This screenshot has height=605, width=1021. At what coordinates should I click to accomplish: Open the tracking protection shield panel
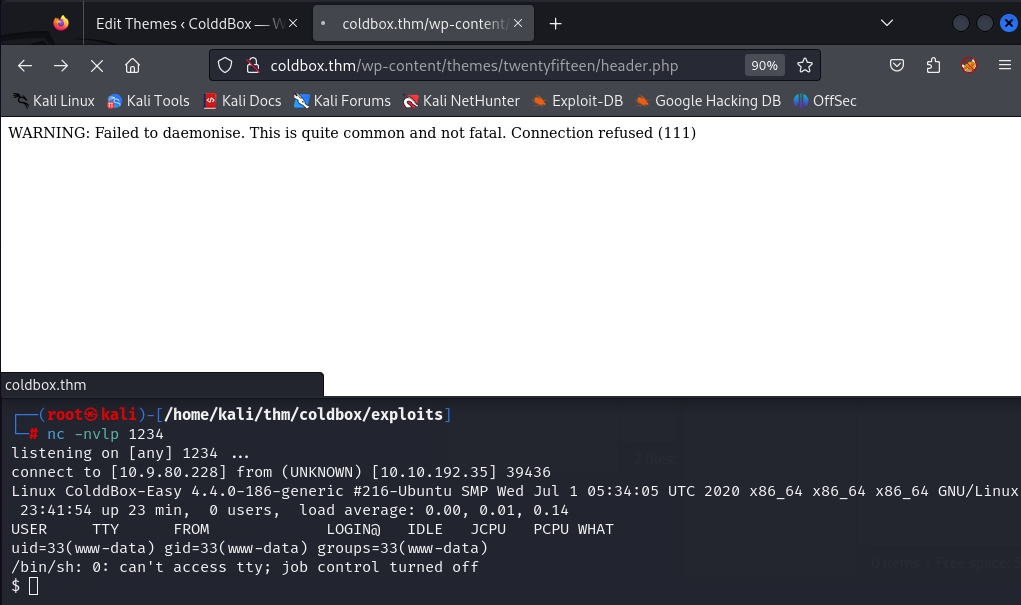pos(225,66)
